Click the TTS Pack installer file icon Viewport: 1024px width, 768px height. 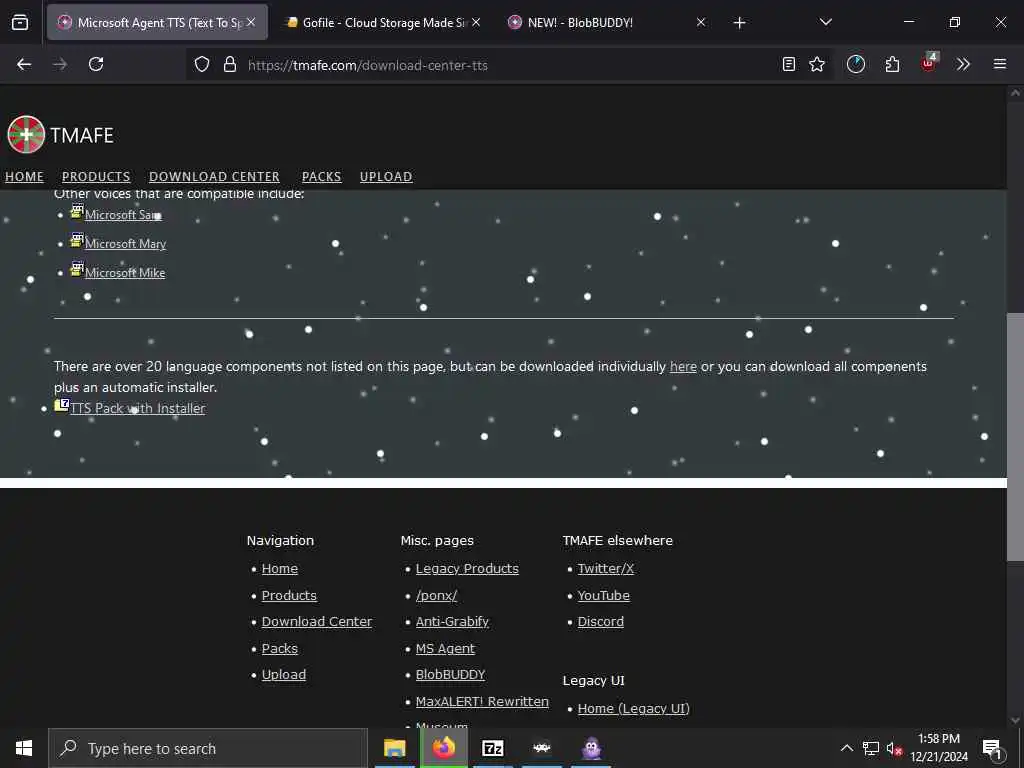[61, 405]
